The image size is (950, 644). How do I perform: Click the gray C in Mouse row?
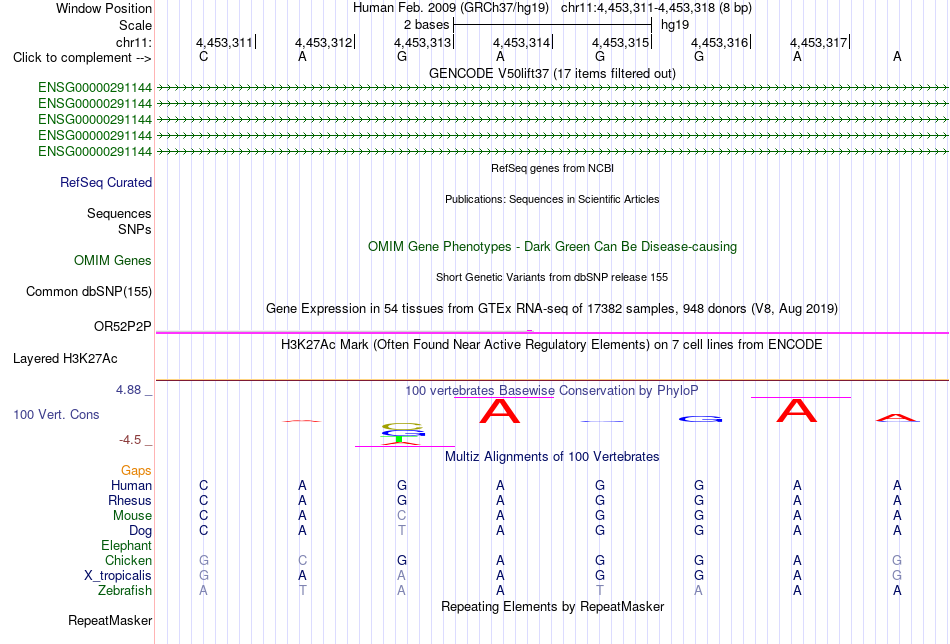(402, 516)
